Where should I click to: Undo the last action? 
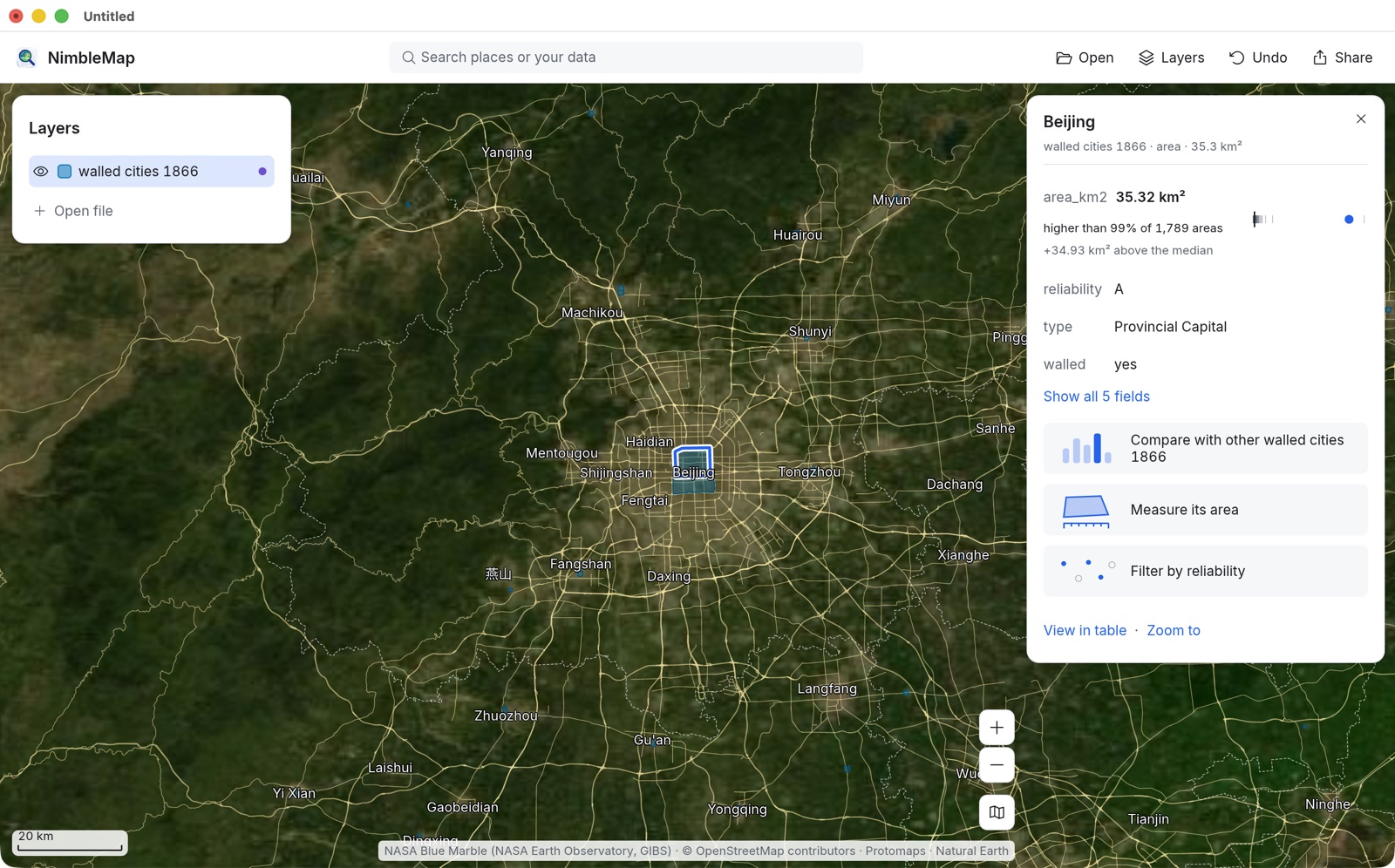[x=1258, y=58]
